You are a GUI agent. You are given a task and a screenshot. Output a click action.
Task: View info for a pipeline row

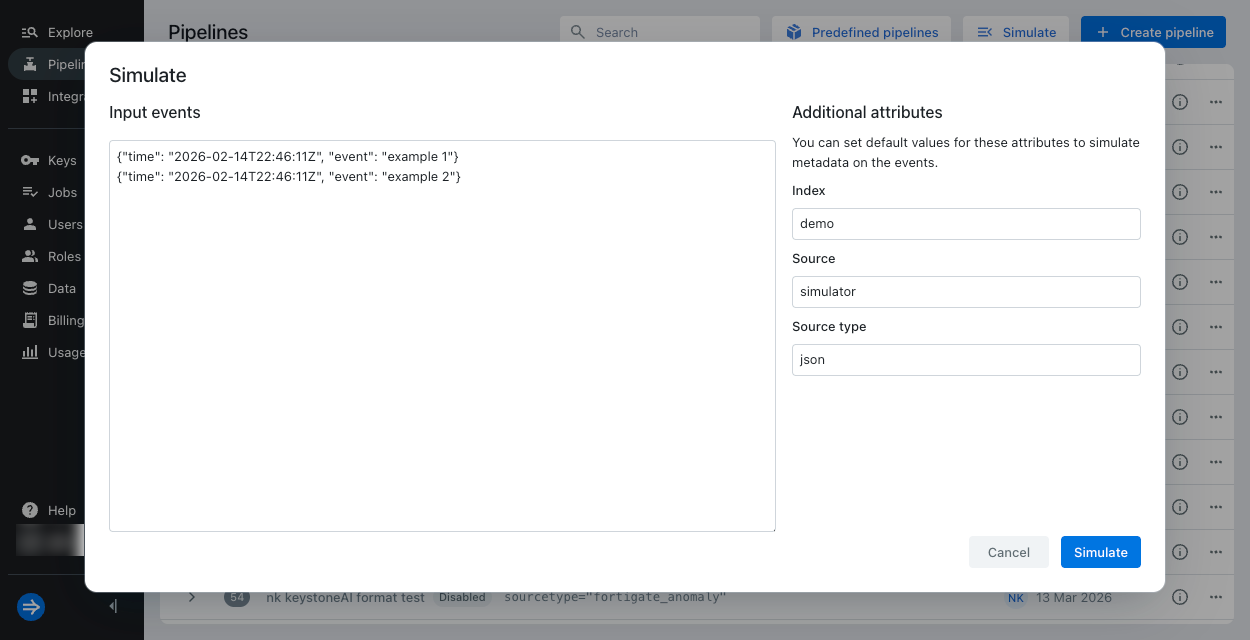(x=1179, y=101)
